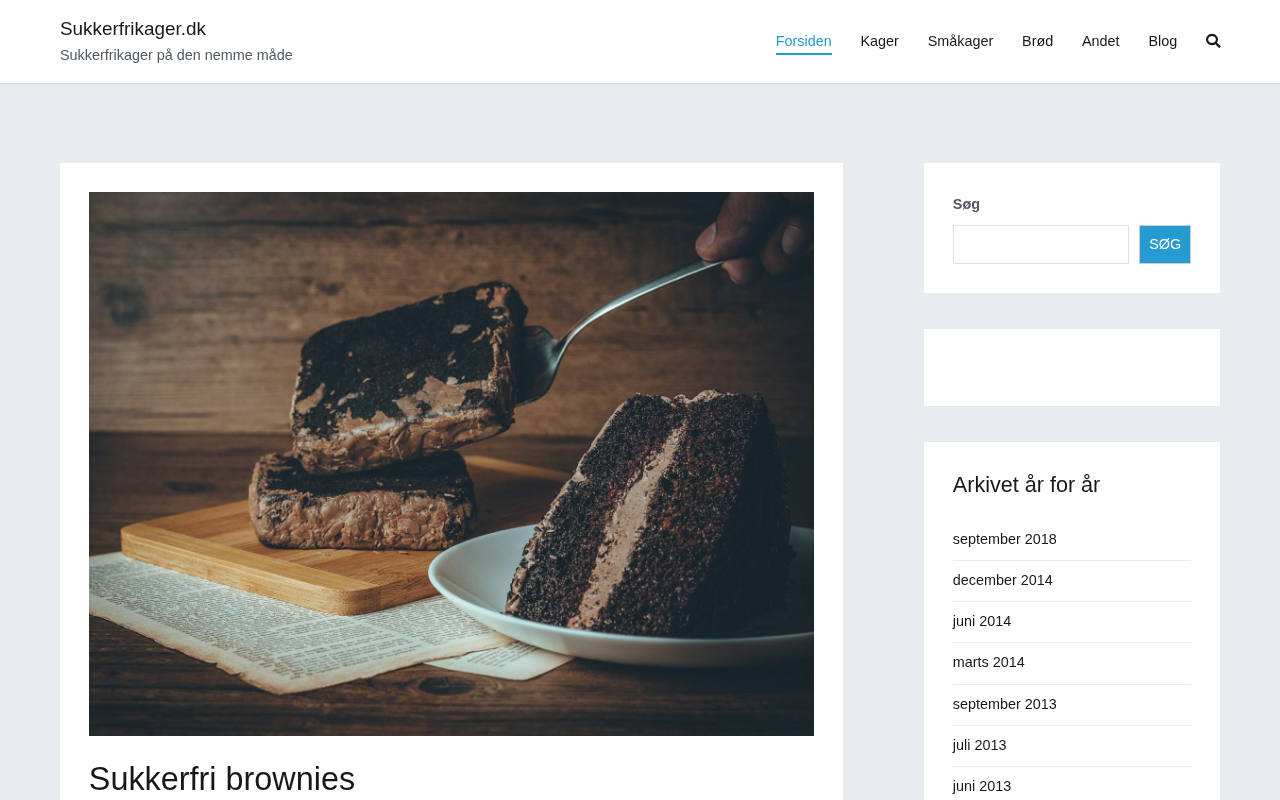Viewport: 1280px width, 800px height.
Task: Open the chocolate cake featured image
Action: tap(451, 464)
